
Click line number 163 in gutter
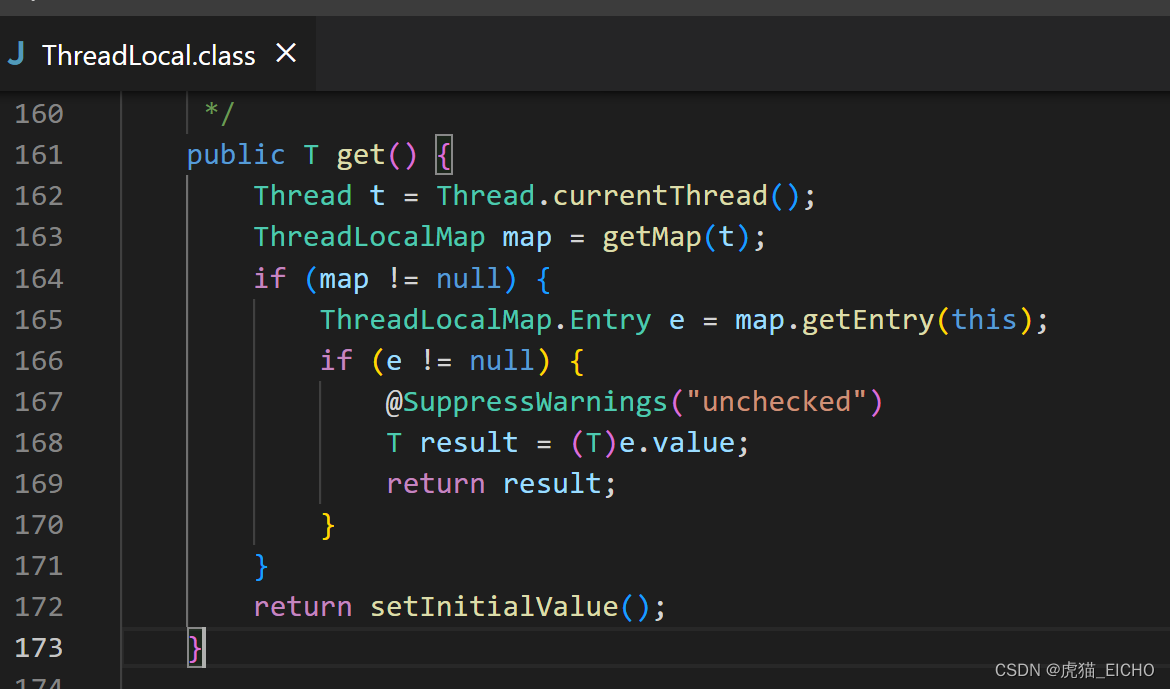click(x=39, y=237)
